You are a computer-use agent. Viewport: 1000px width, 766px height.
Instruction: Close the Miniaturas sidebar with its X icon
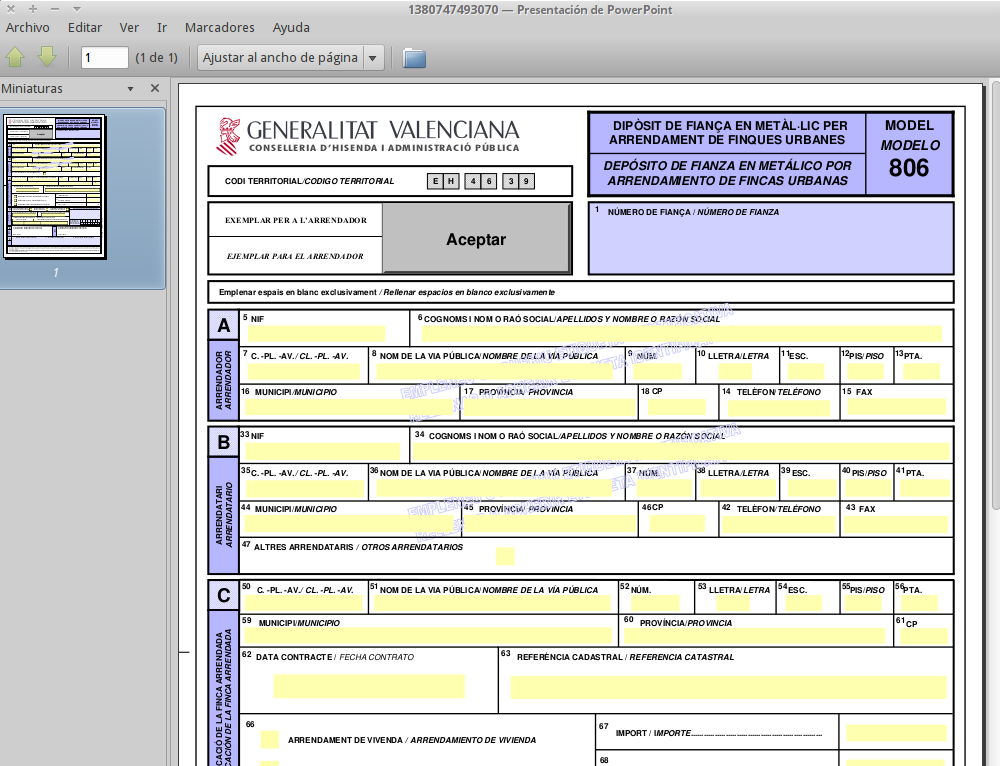(154, 88)
